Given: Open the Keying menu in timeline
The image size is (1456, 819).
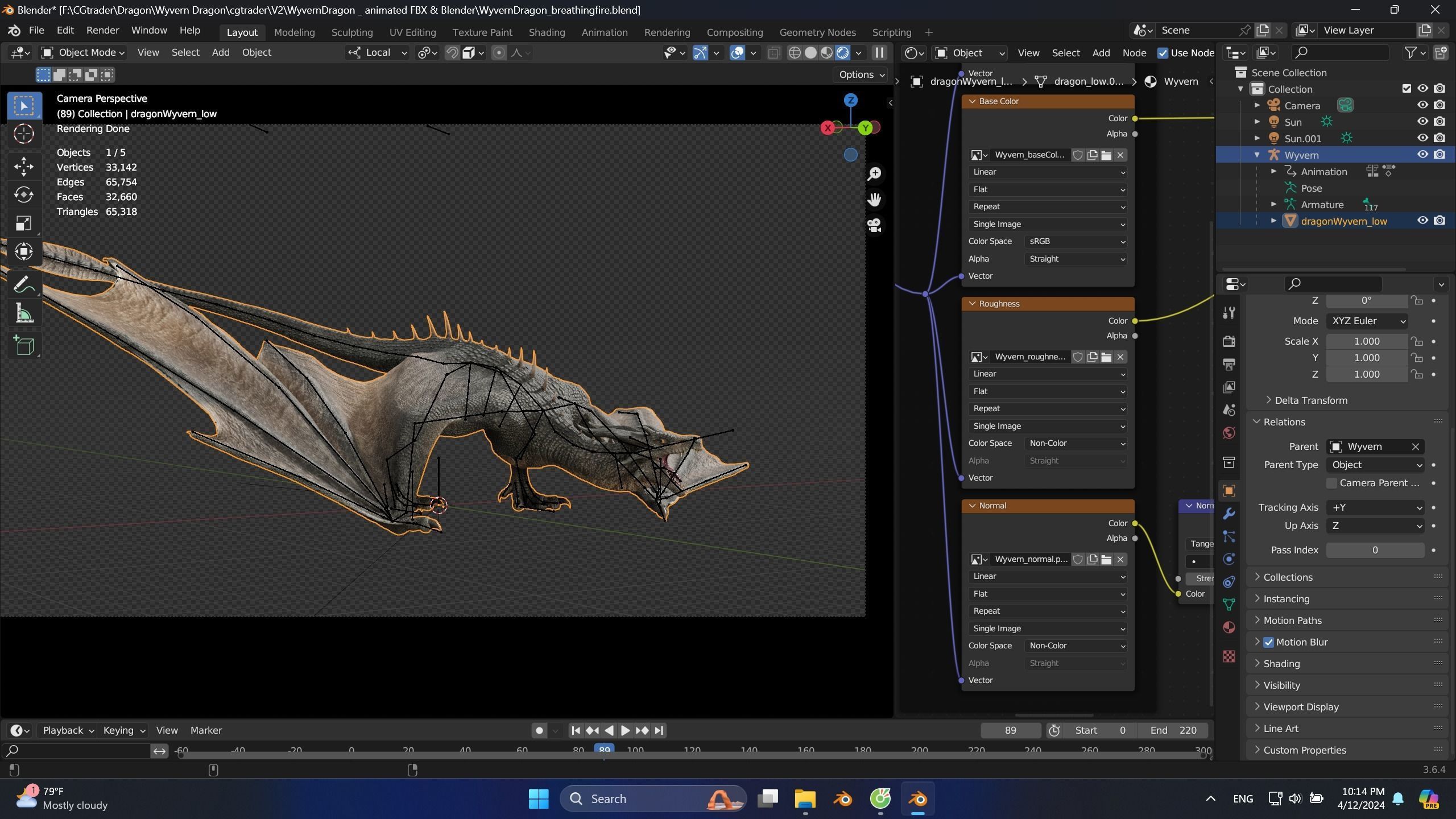Looking at the screenshot, I should click(x=123, y=730).
